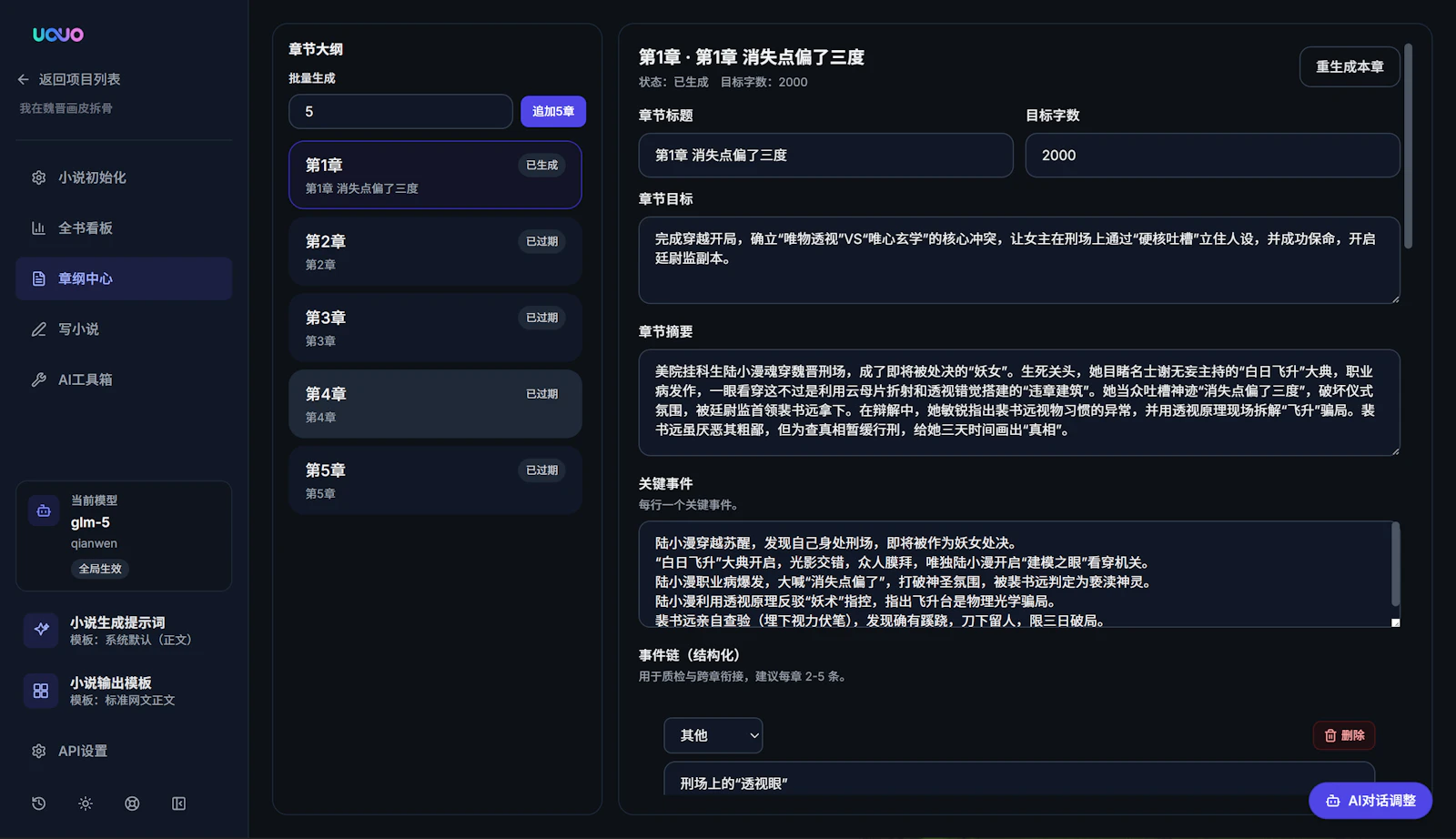Click 目标字数 field showing 2000
1456x839 pixels.
[x=1212, y=156]
